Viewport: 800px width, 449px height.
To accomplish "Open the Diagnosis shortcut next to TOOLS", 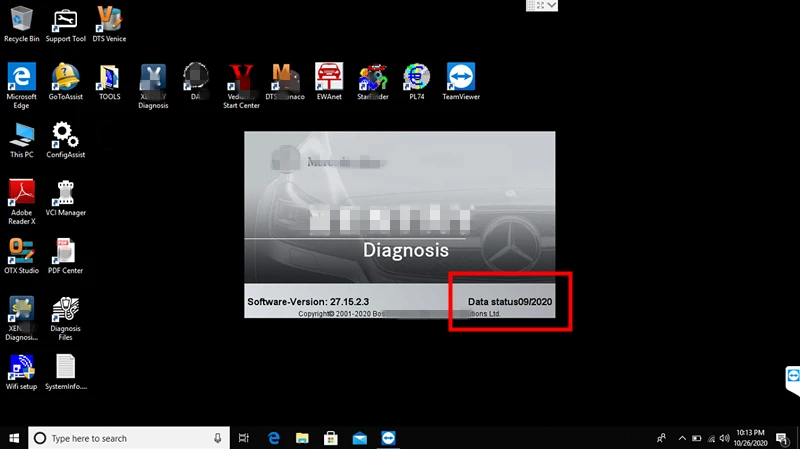I will (x=153, y=85).
